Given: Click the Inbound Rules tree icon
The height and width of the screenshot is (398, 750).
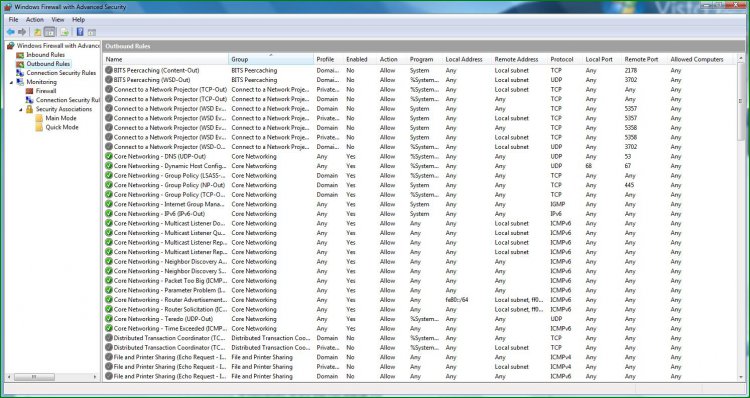Looking at the screenshot, I should click(x=20, y=55).
